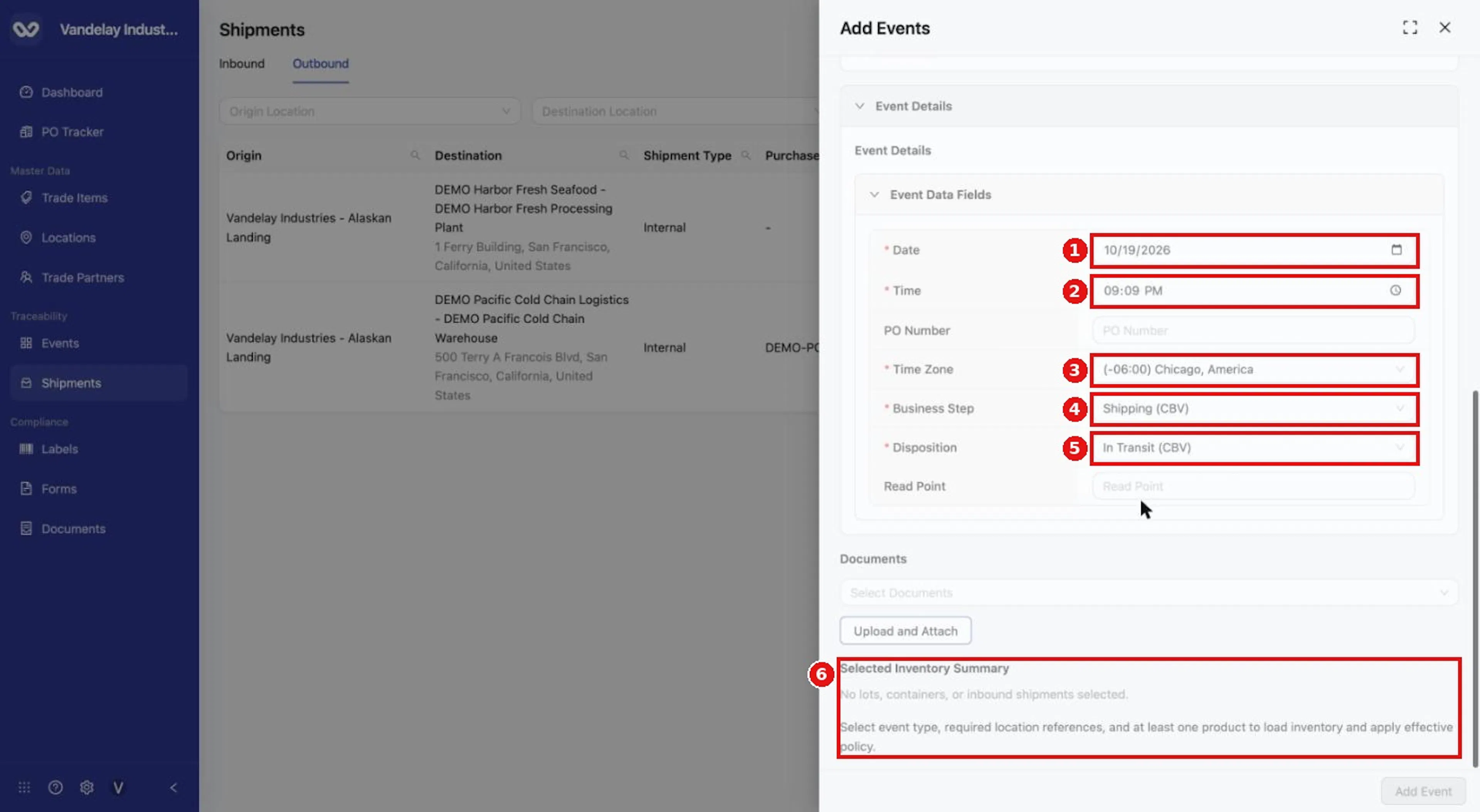Viewport: 1480px width, 812px height.
Task: Collapse the Event Details section
Action: [859, 106]
